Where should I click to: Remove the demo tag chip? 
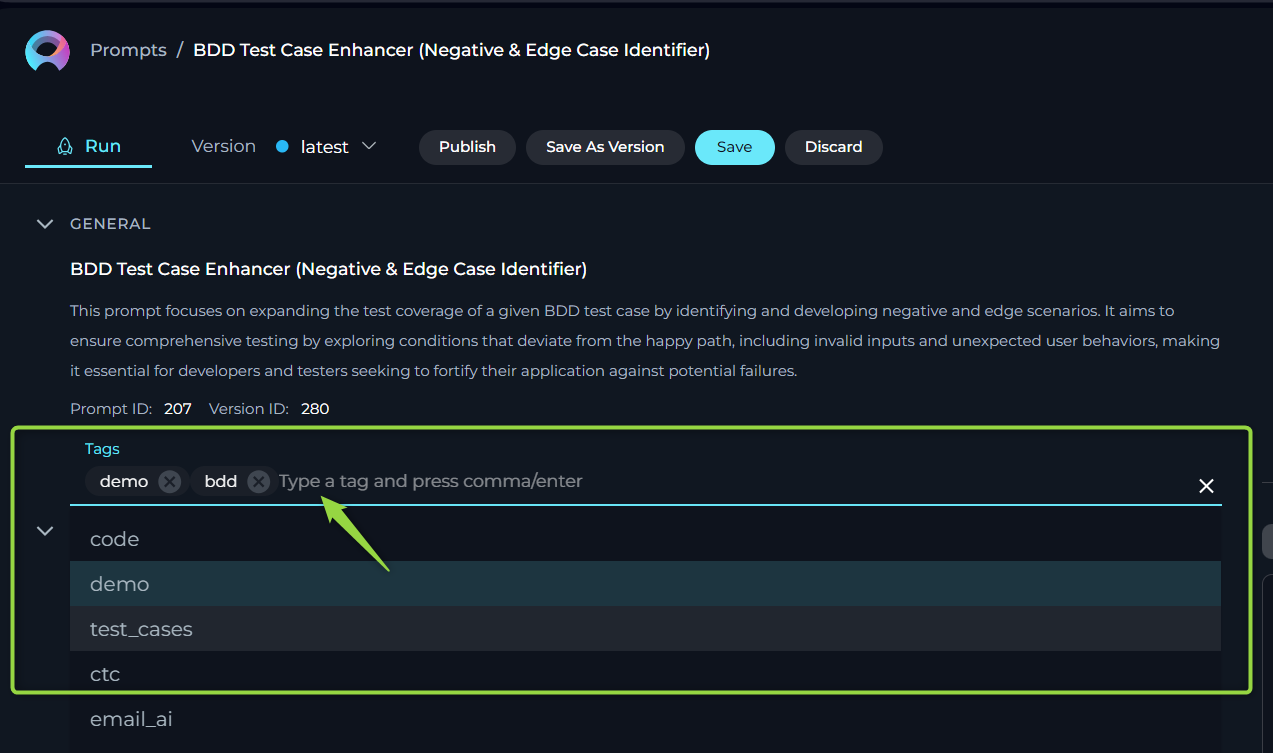click(170, 482)
